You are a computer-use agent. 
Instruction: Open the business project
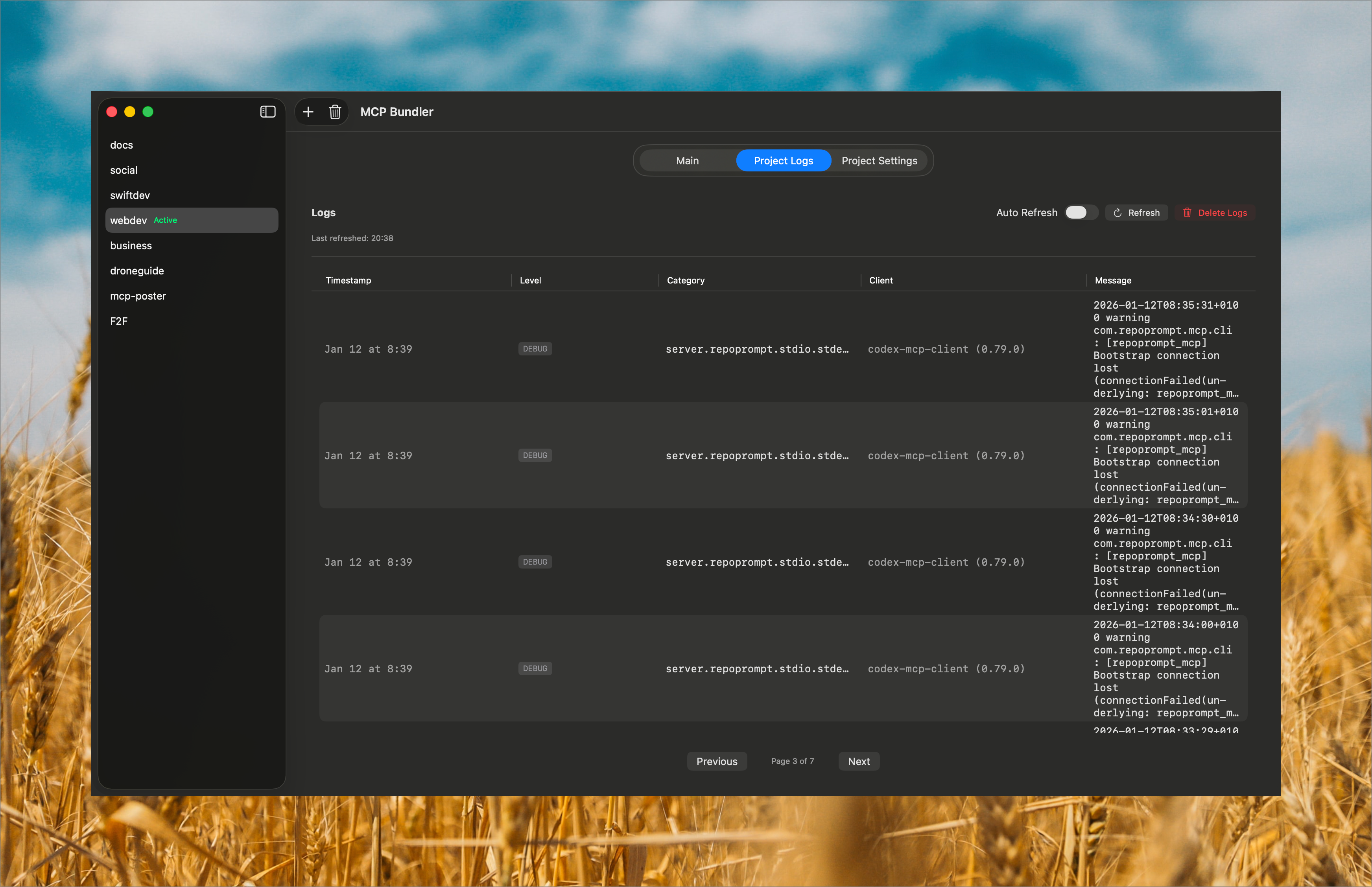tap(191, 245)
